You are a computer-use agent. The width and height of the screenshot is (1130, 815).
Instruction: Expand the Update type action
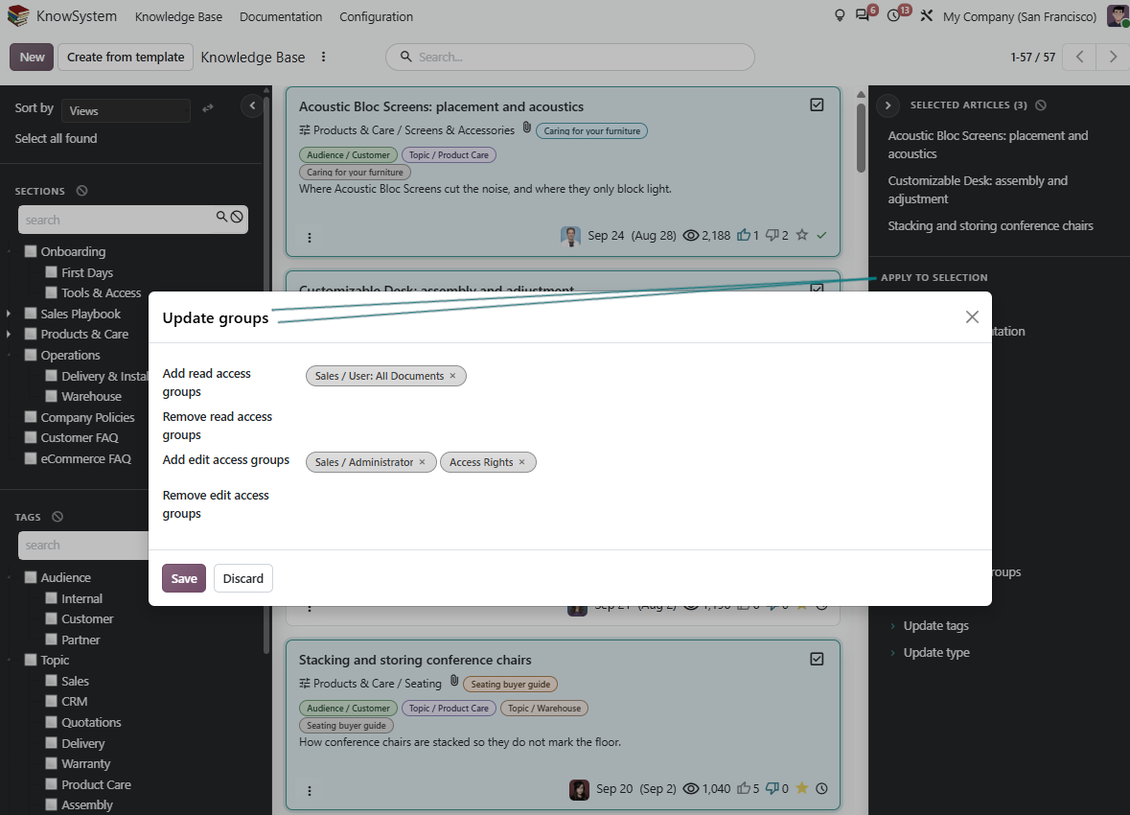point(936,652)
